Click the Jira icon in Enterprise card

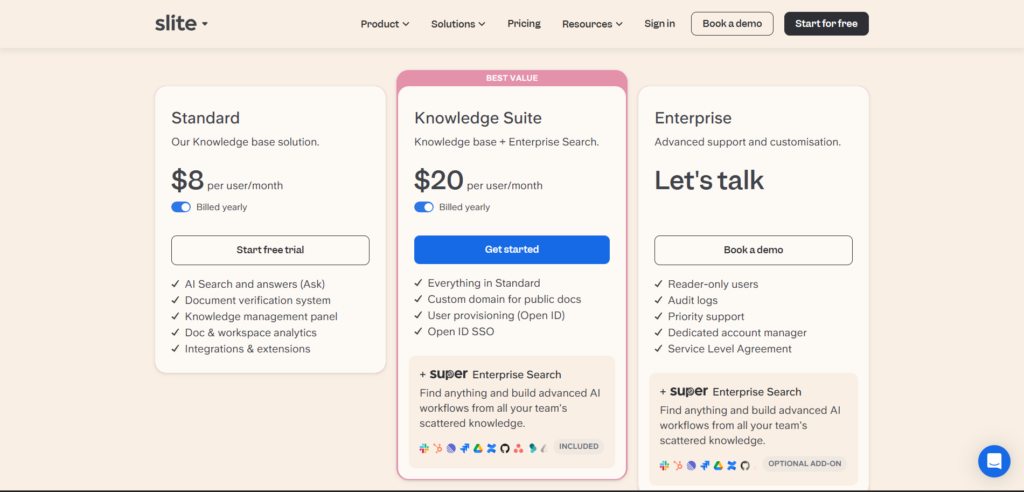tap(705, 465)
